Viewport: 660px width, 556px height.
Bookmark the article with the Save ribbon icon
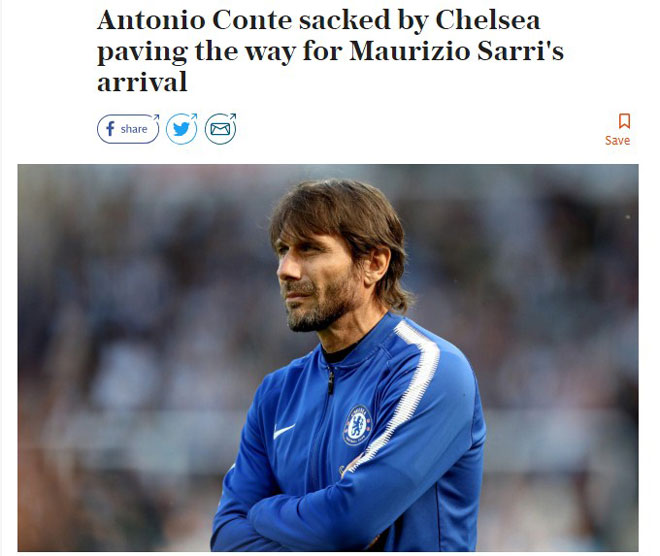(x=624, y=121)
